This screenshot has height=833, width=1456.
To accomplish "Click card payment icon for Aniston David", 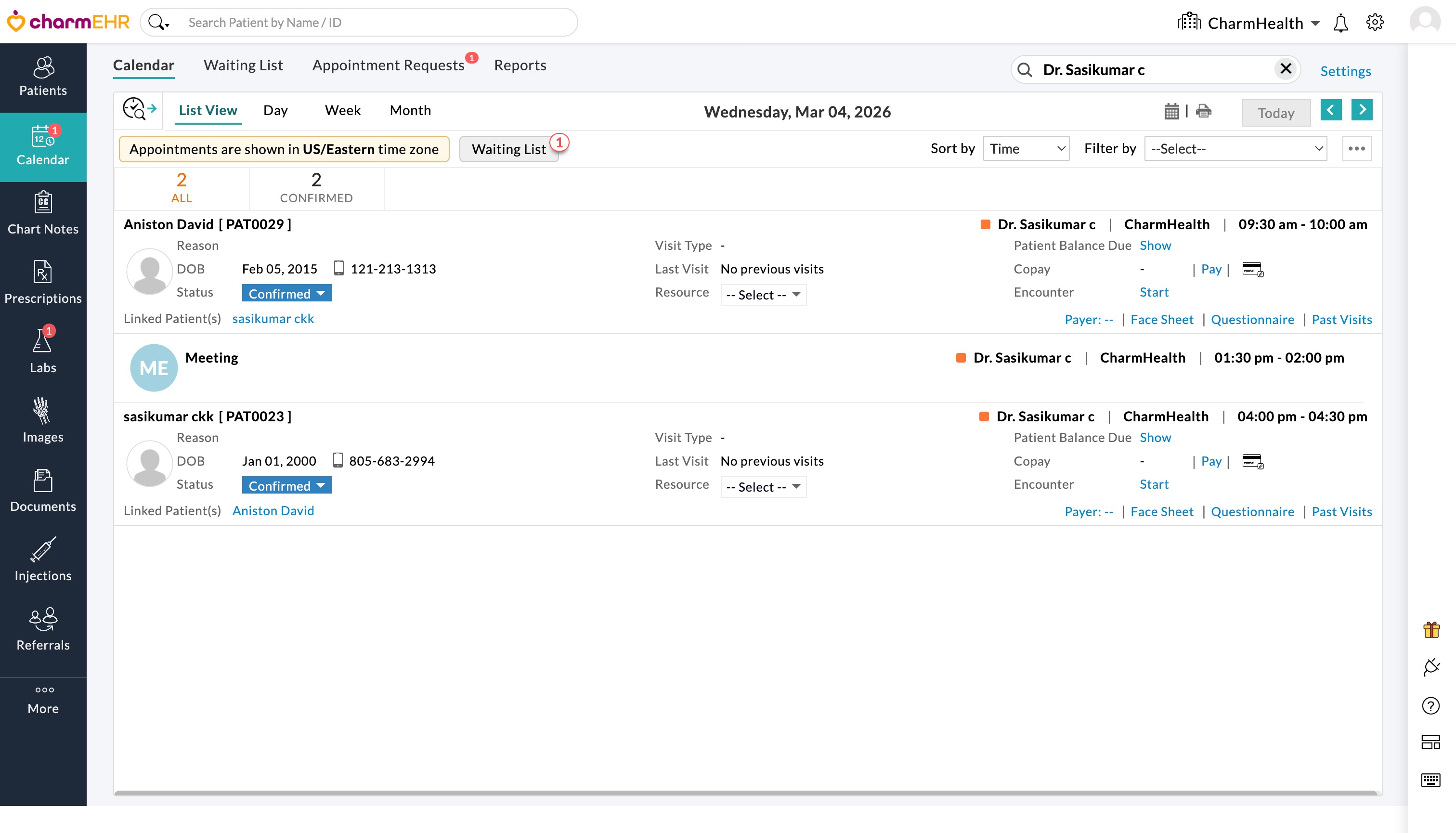I will pos(1252,269).
